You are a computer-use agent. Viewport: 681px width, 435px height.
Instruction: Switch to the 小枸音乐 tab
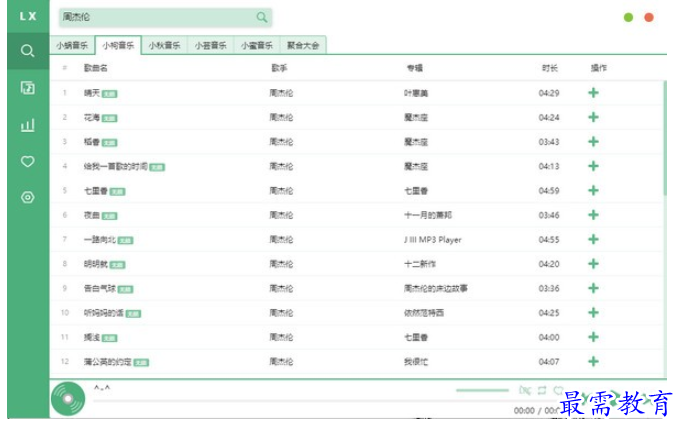pyautogui.click(x=118, y=45)
